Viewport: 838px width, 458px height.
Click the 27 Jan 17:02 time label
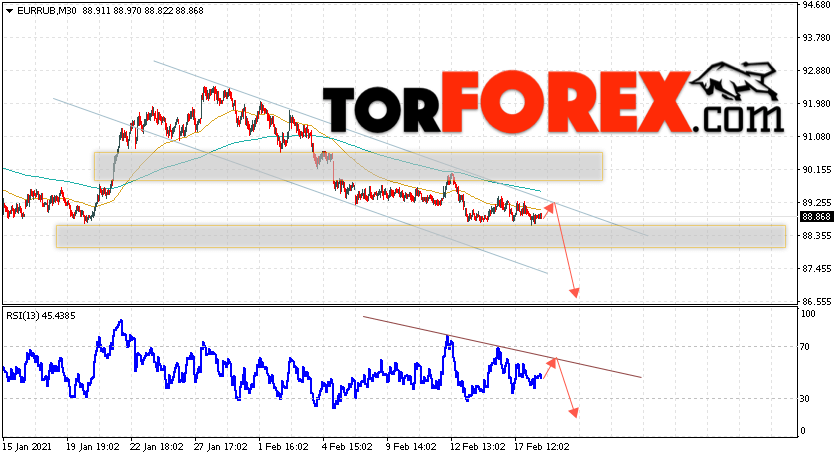click(x=223, y=446)
